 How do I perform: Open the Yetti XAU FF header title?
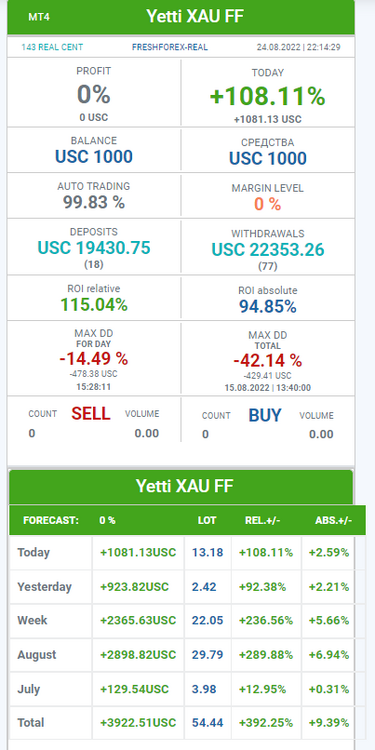point(195,16)
